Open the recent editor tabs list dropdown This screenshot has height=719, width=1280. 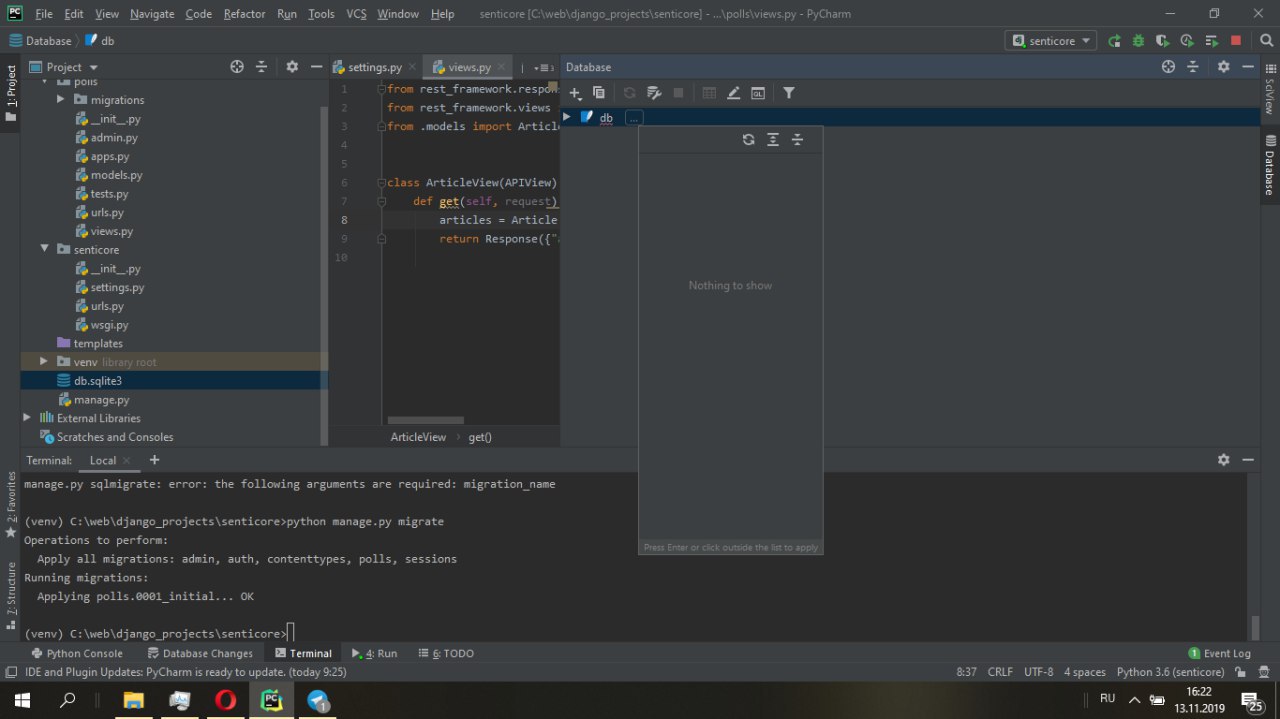[545, 67]
